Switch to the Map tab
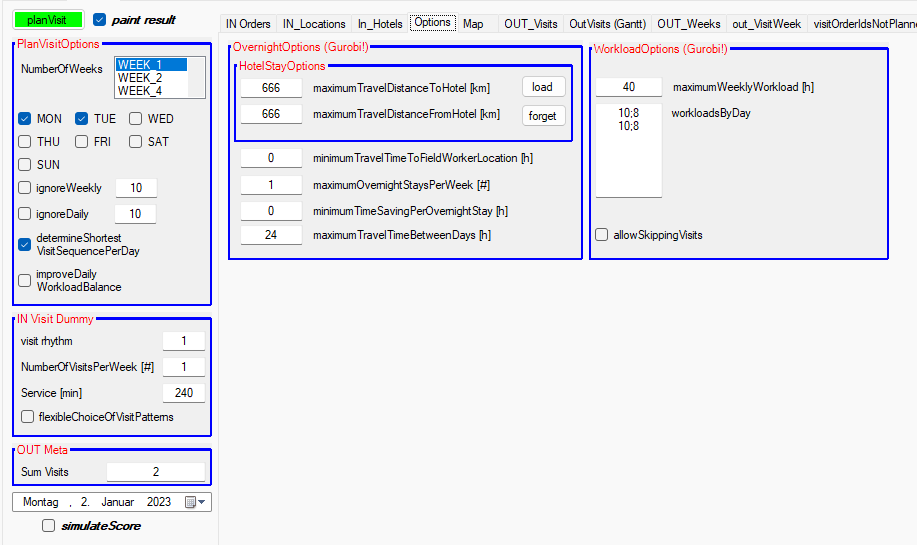 (473, 24)
